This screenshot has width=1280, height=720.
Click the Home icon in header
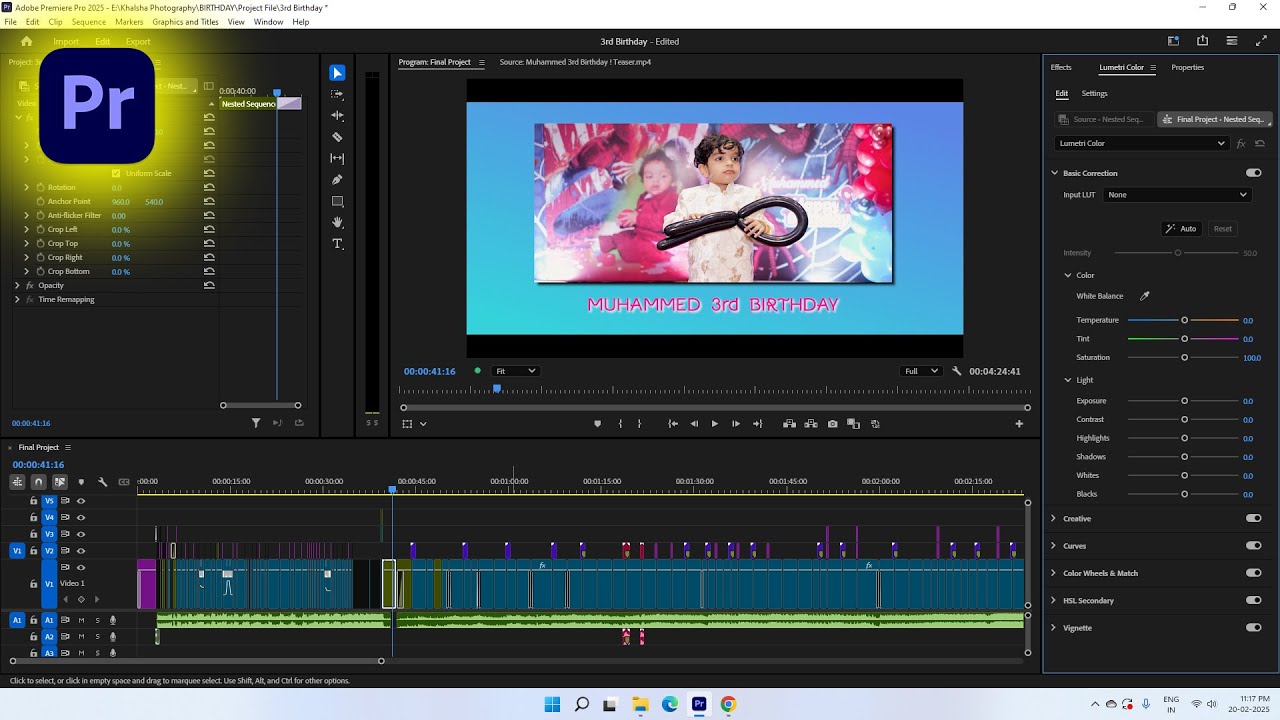26,41
